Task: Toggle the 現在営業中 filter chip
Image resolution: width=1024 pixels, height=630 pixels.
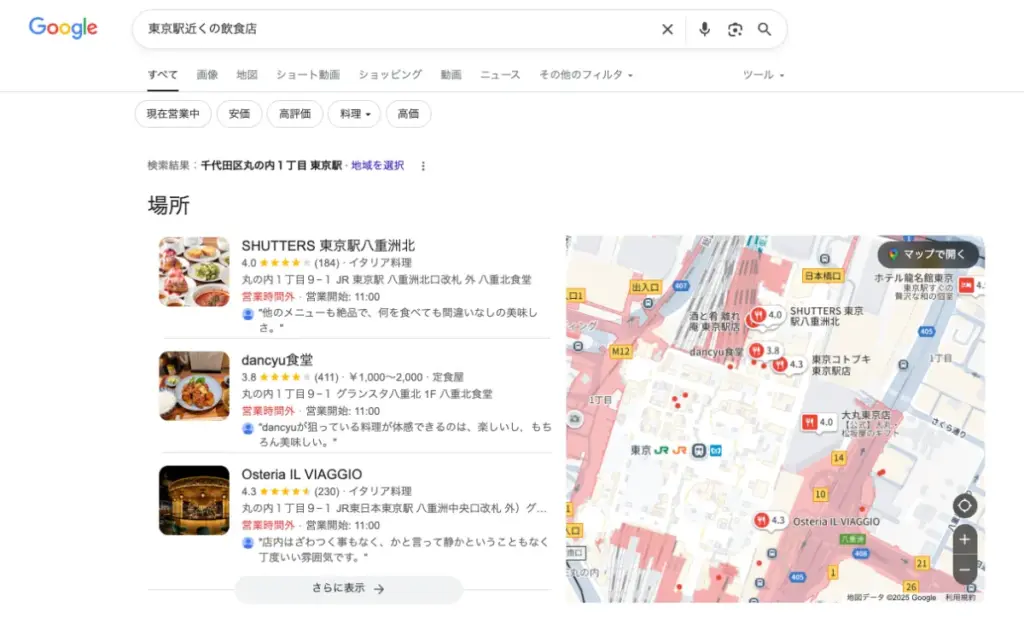Action: point(173,114)
